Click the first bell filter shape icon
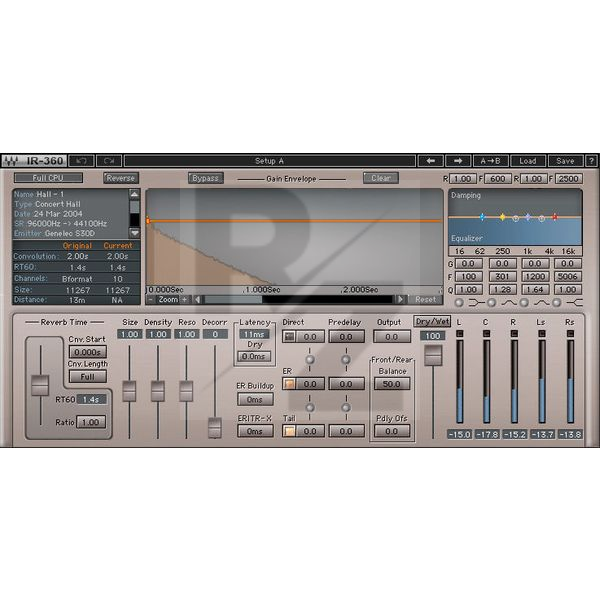This screenshot has width=600, height=600. click(x=509, y=303)
